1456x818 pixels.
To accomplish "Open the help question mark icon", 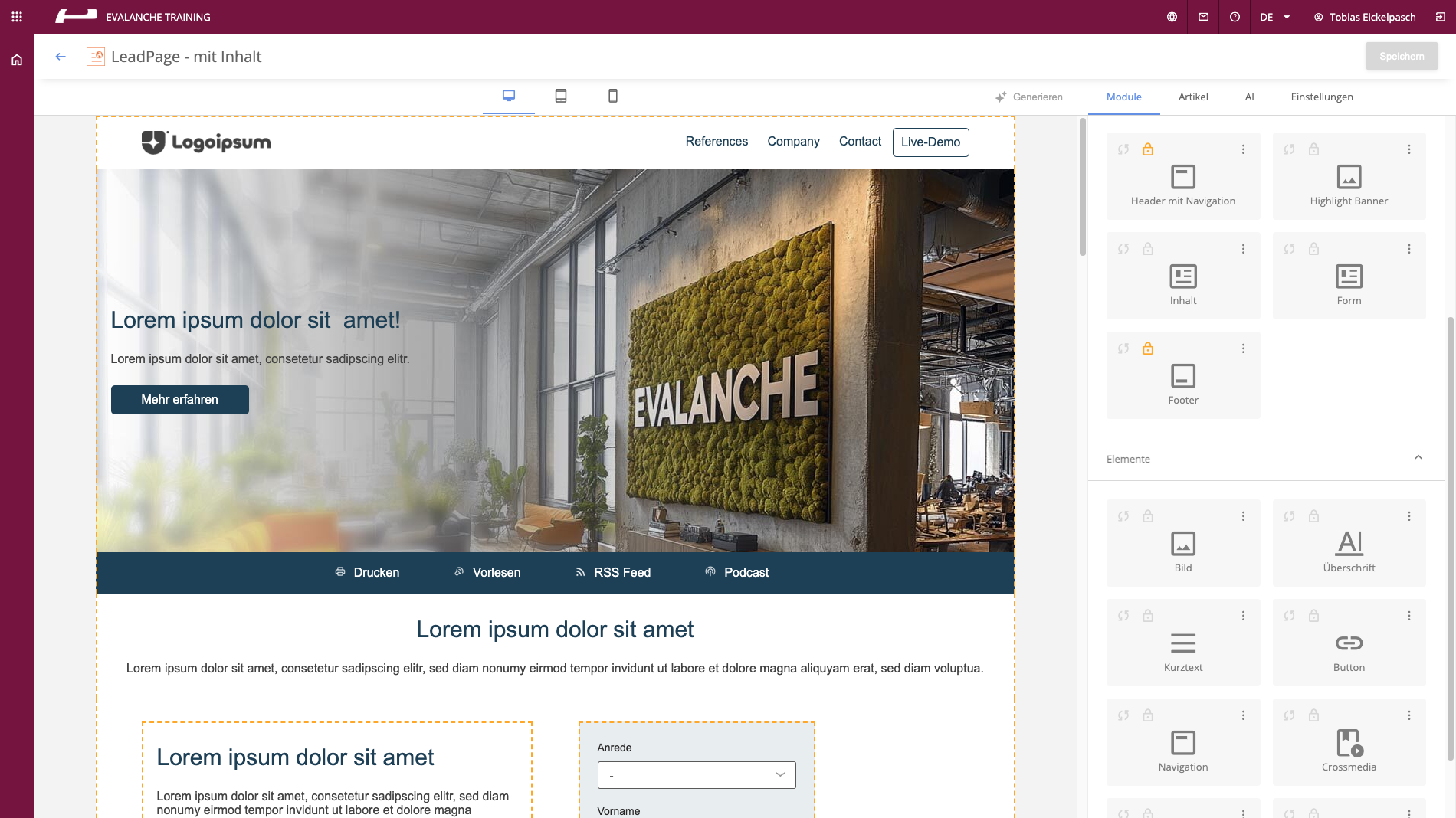I will point(1235,17).
